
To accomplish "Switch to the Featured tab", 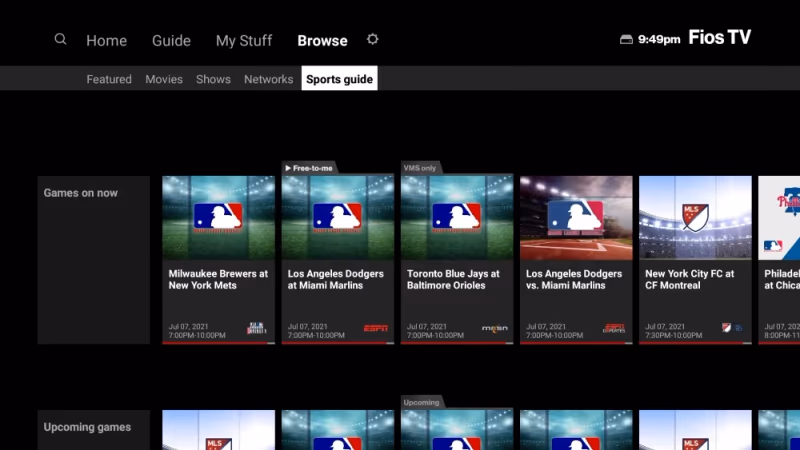I will click(109, 79).
